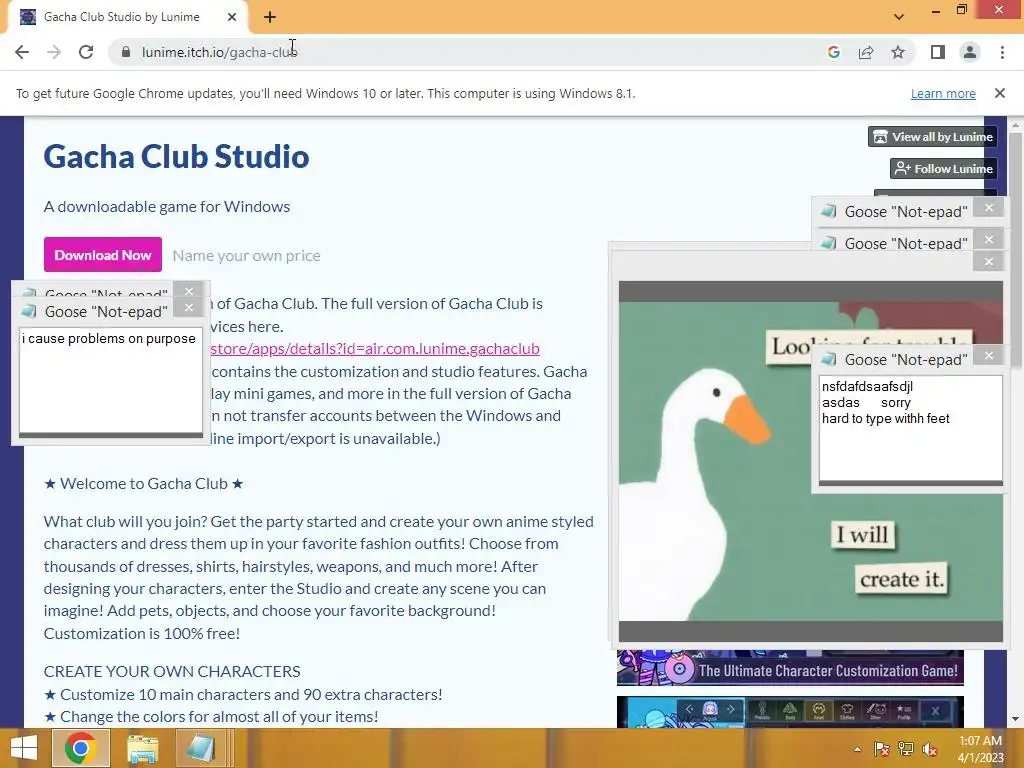Toggle the Chrome side panel icon
The image size is (1024, 768).
coord(938,52)
